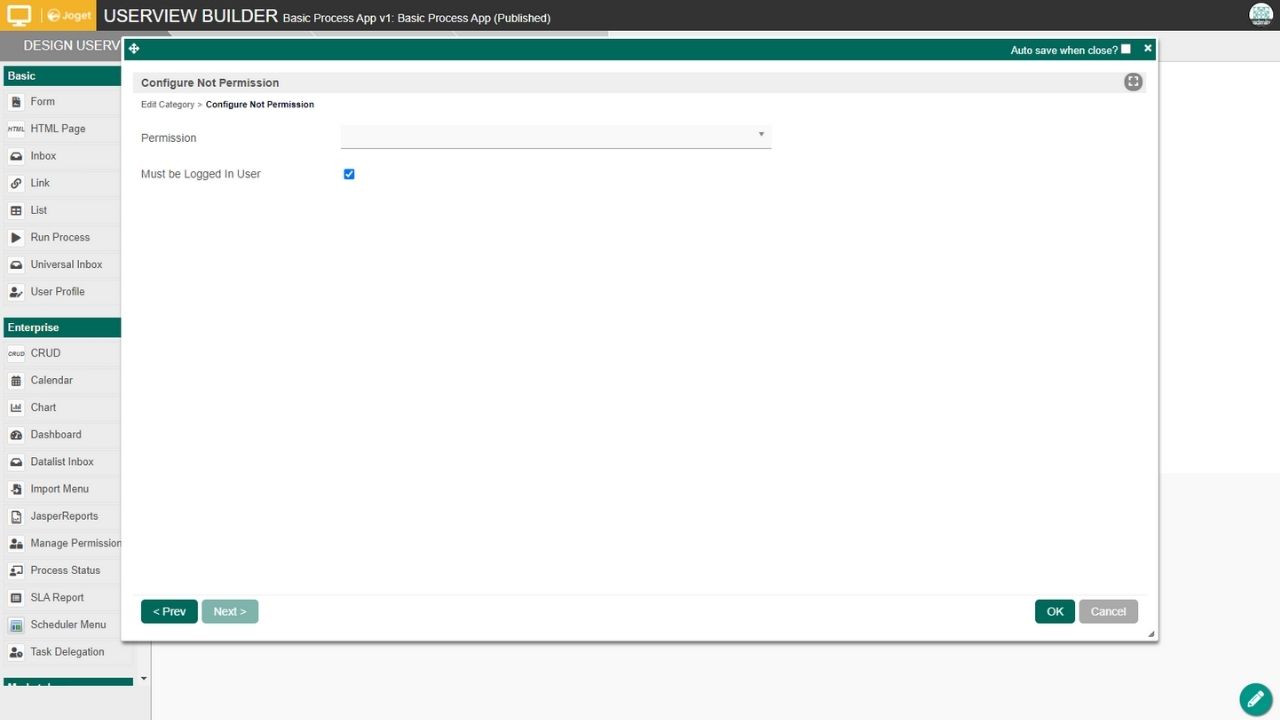Select the Dashboard gauge icon
Screen dimensions: 1280x720
click(16, 435)
